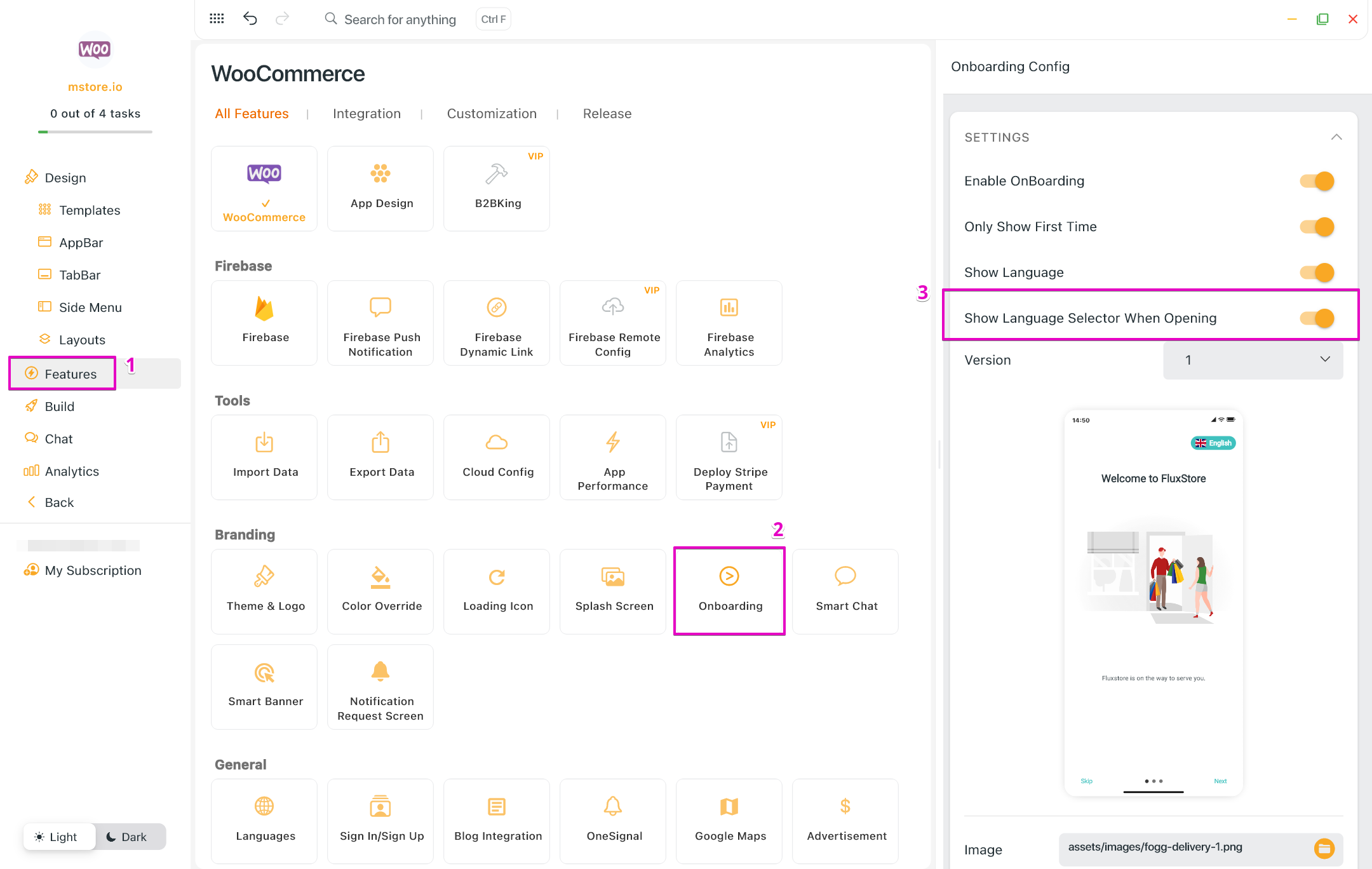1372x869 pixels.
Task: Open the Version dropdown
Action: [1253, 360]
